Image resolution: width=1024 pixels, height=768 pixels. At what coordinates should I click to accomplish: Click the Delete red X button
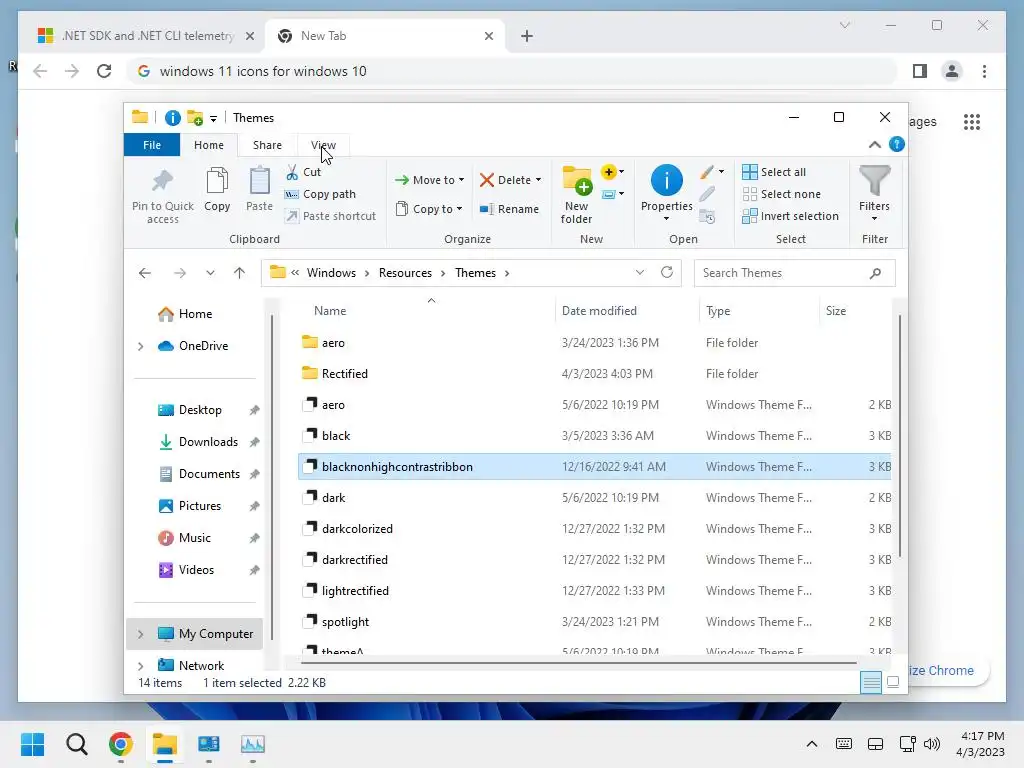487,180
